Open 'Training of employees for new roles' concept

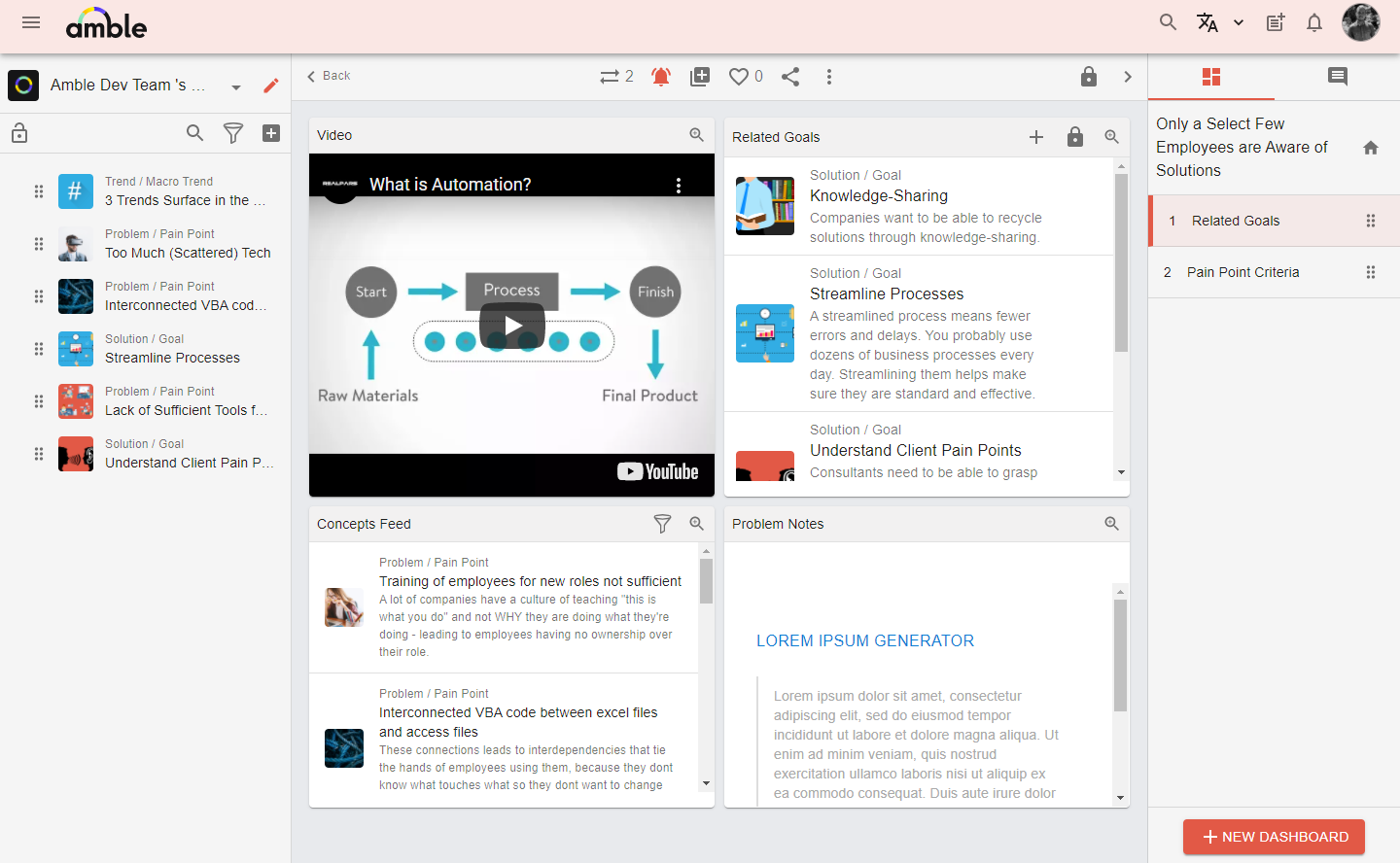530,581
